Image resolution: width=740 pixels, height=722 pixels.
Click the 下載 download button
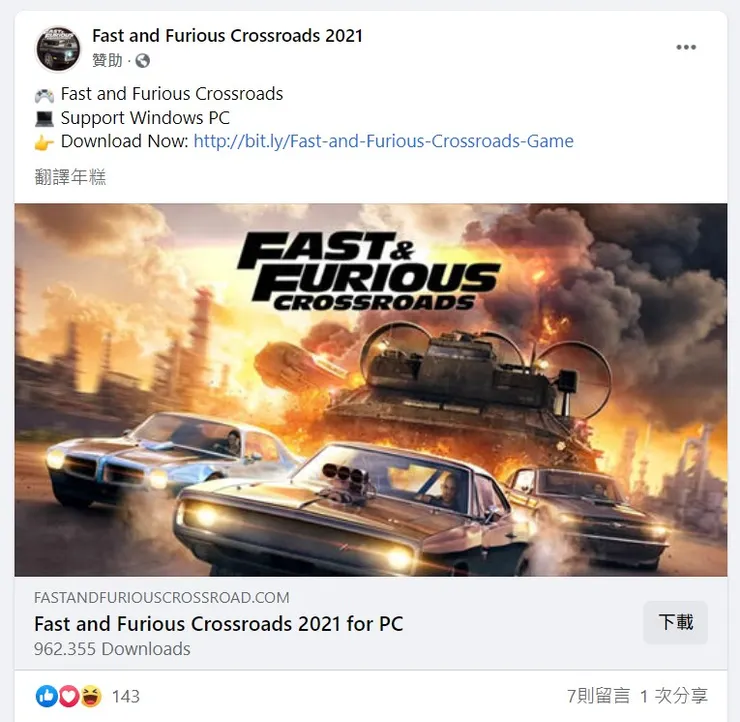675,622
